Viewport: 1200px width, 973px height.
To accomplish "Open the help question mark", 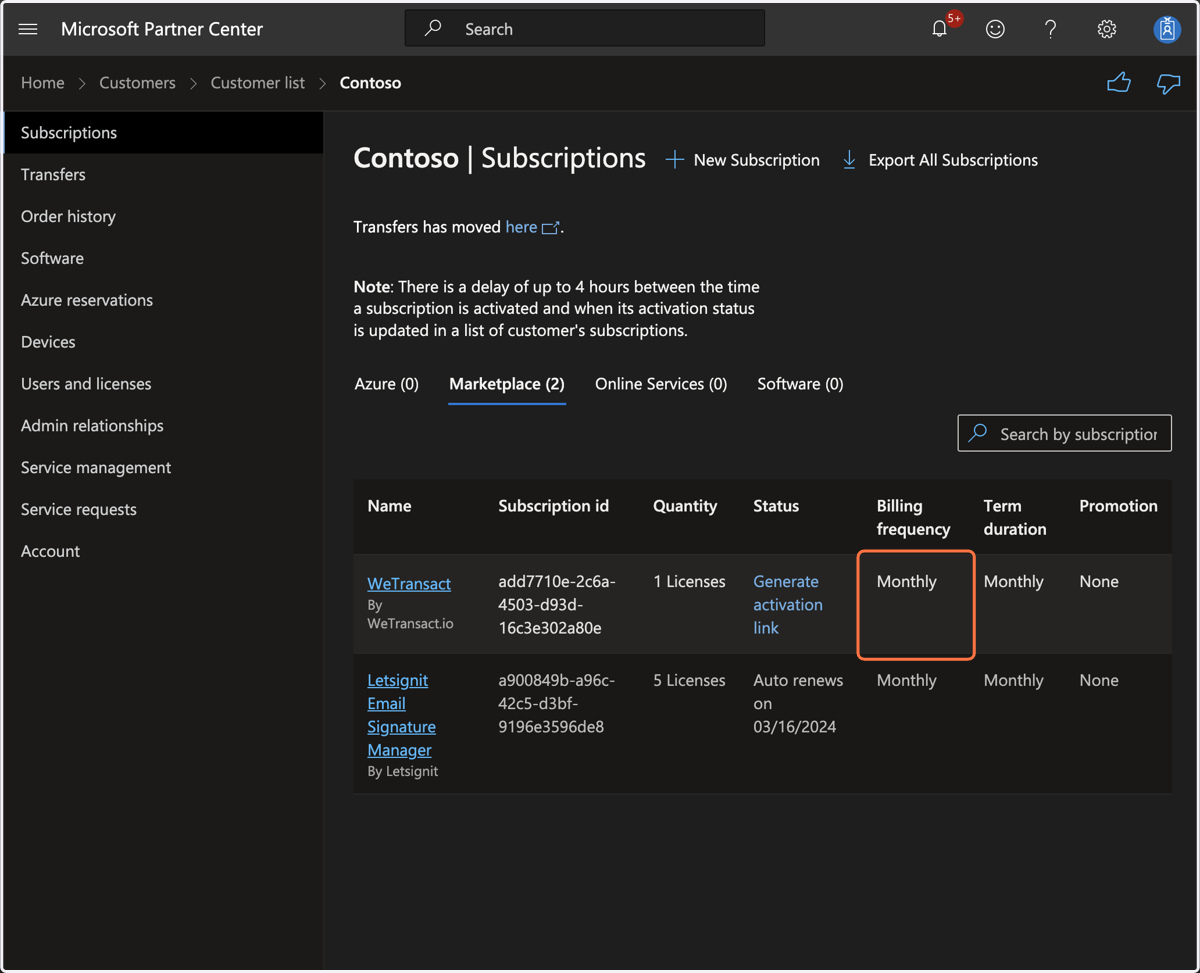I will point(1050,29).
